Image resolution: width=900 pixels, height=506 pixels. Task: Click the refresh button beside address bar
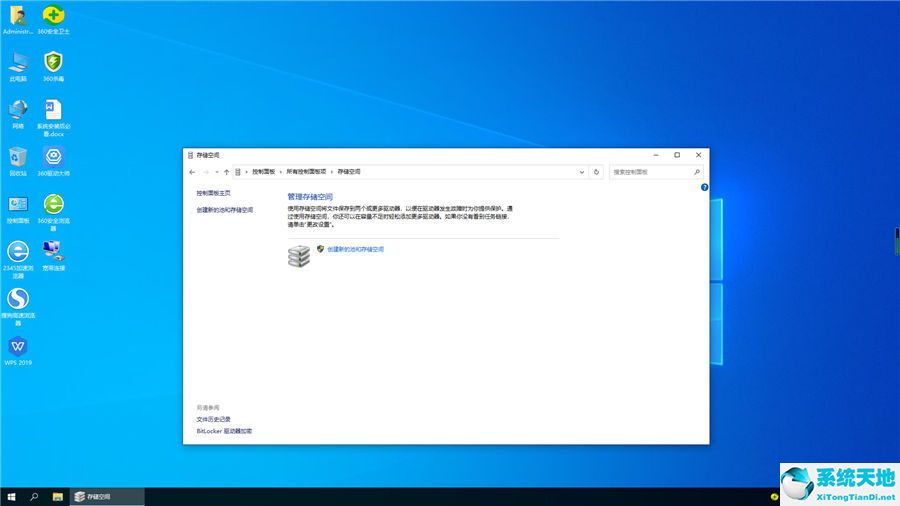point(597,172)
